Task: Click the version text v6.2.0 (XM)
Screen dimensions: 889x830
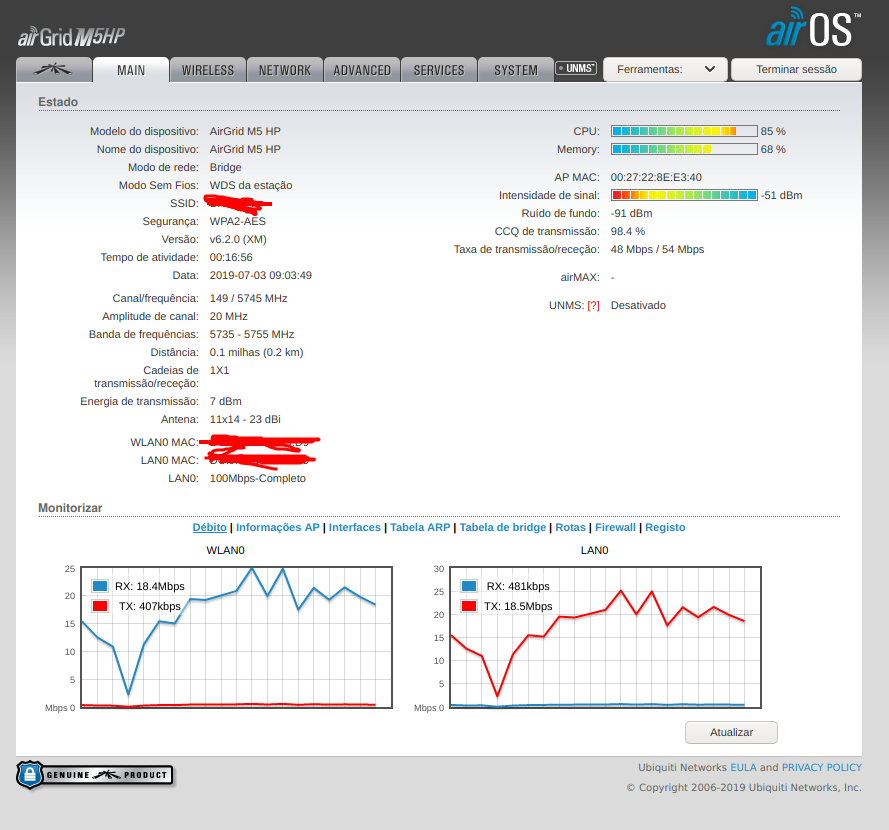Action: (238, 239)
